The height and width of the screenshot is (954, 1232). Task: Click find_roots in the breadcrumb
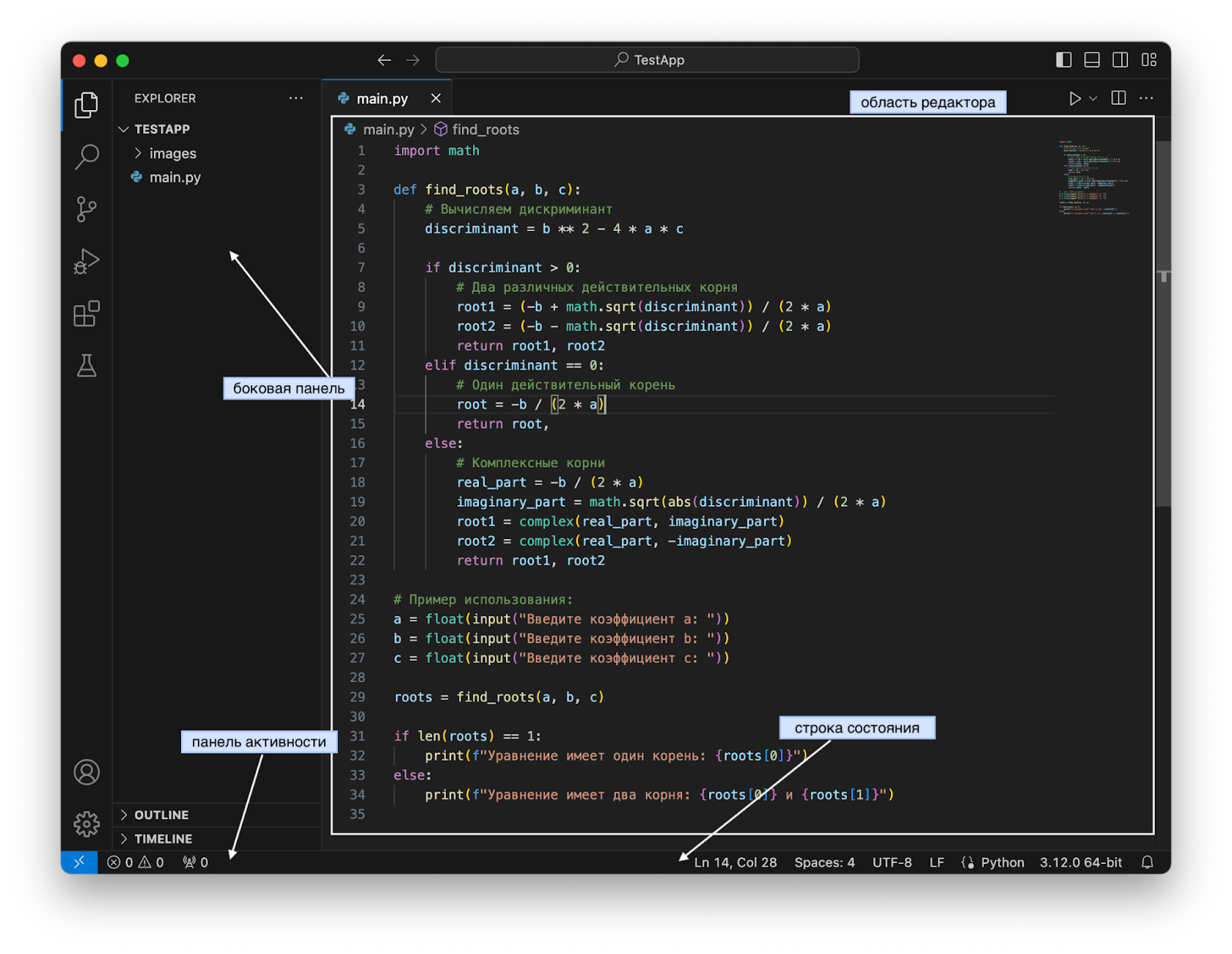coord(485,129)
